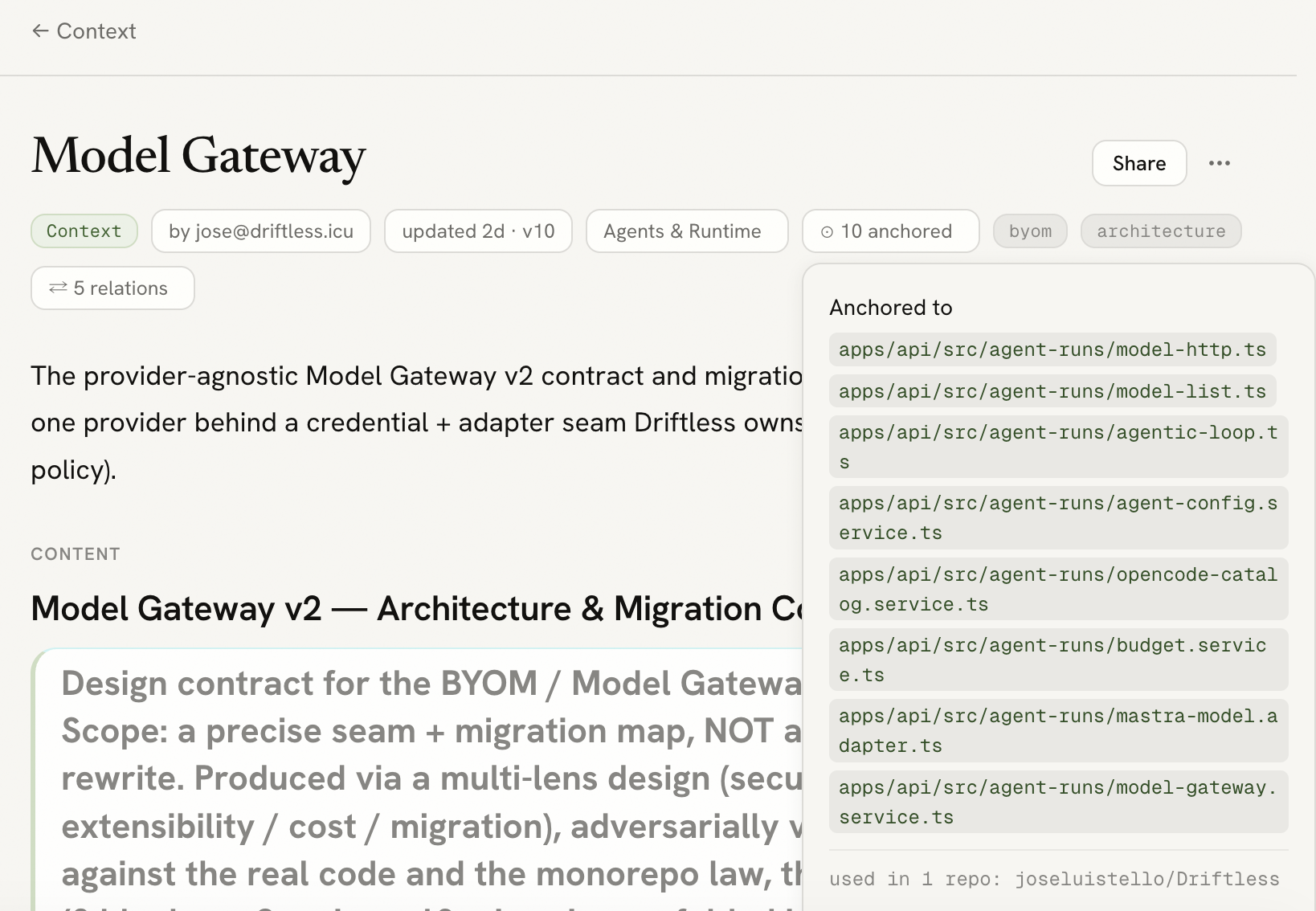
Task: Click the Agents & Runtime category chip
Action: (687, 231)
